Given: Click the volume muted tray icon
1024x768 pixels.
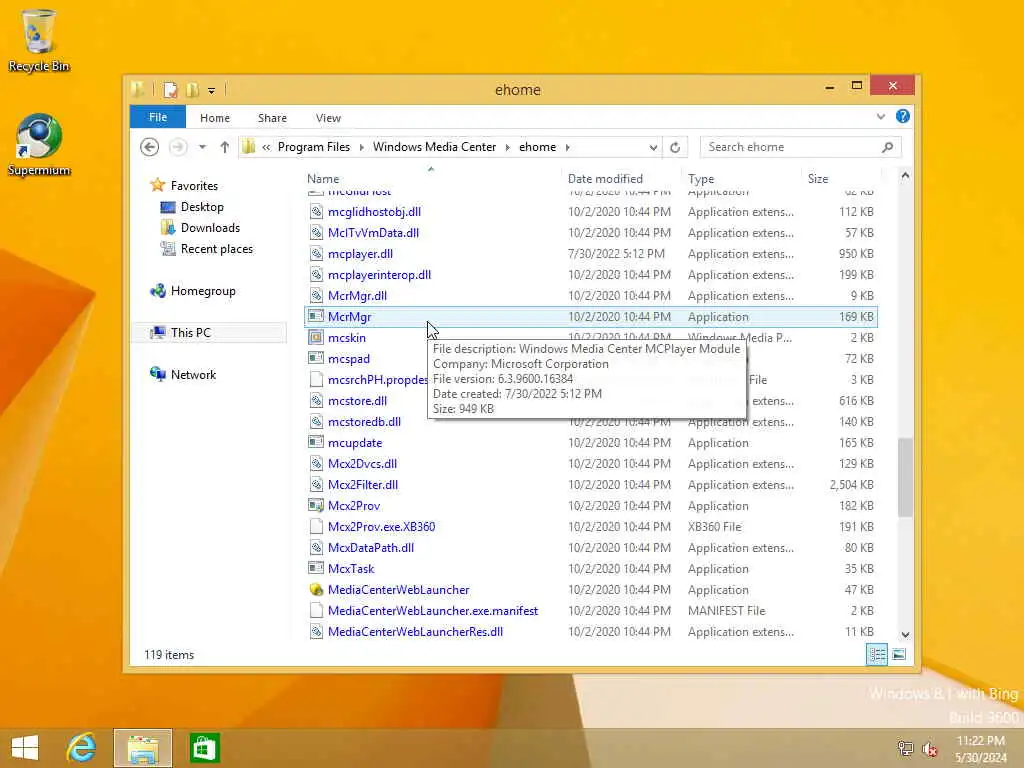Looking at the screenshot, I should (929, 748).
